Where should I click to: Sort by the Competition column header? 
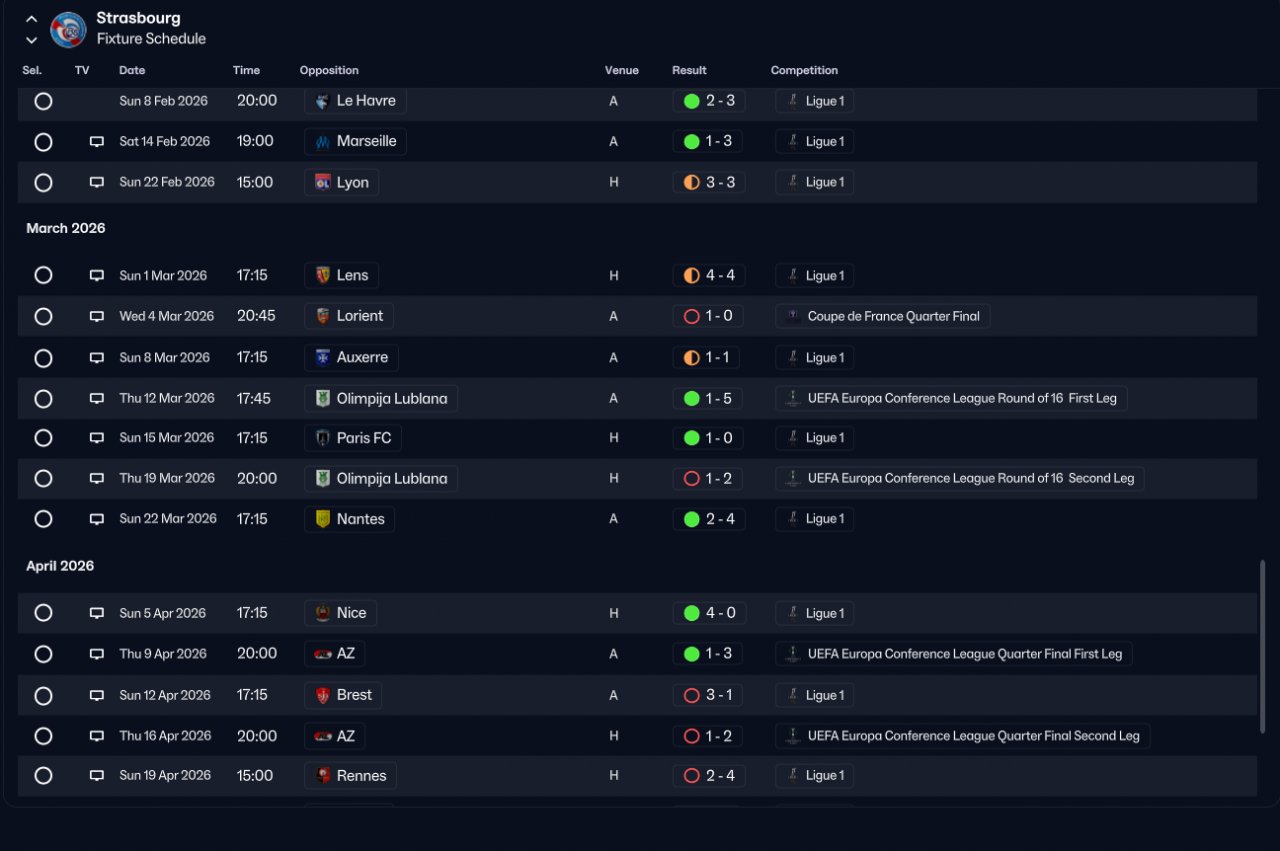(x=804, y=70)
